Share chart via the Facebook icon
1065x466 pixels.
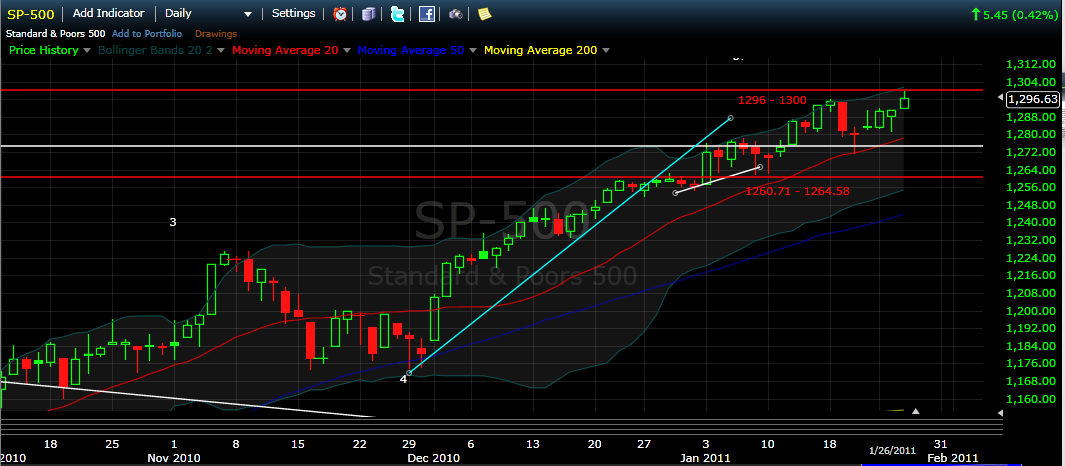[x=427, y=14]
